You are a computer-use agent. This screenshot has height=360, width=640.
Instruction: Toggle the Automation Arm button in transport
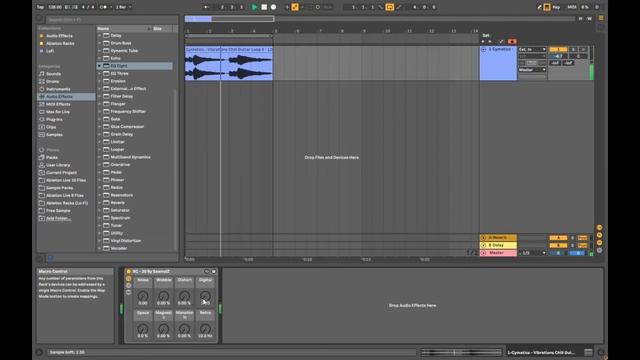click(295, 7)
